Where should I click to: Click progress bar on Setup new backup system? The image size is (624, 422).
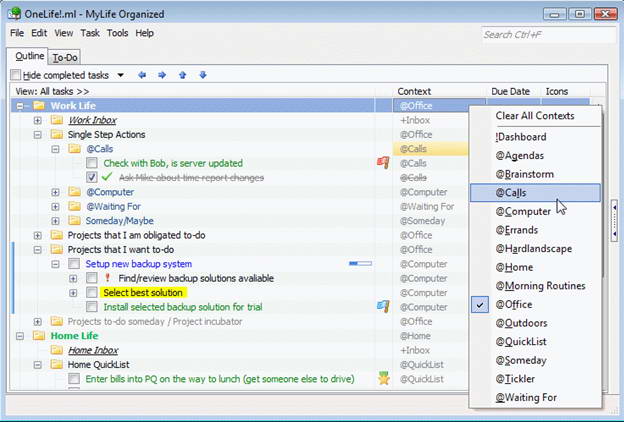(360, 264)
